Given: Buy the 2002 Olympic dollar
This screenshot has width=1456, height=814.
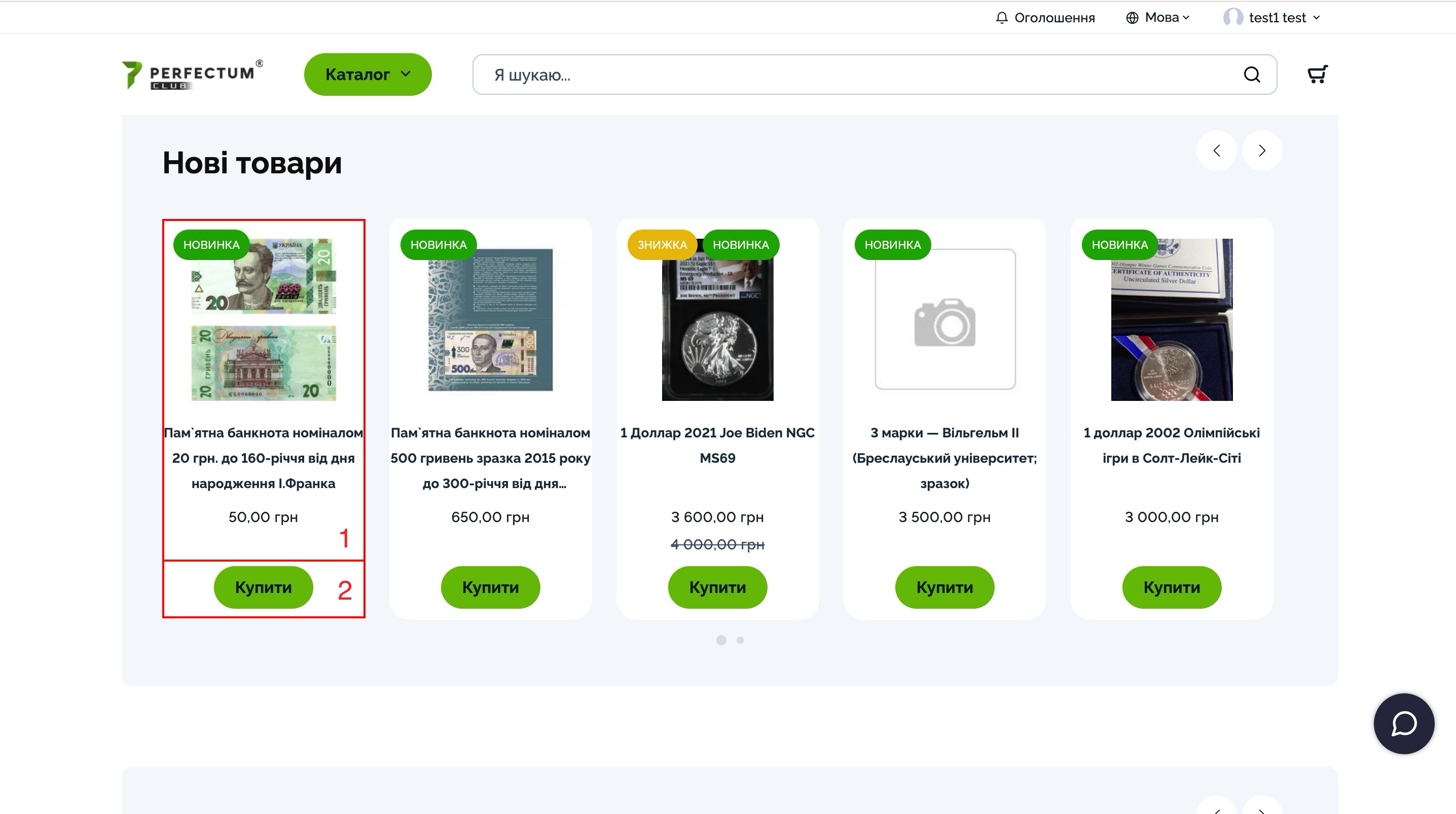Looking at the screenshot, I should [x=1171, y=587].
